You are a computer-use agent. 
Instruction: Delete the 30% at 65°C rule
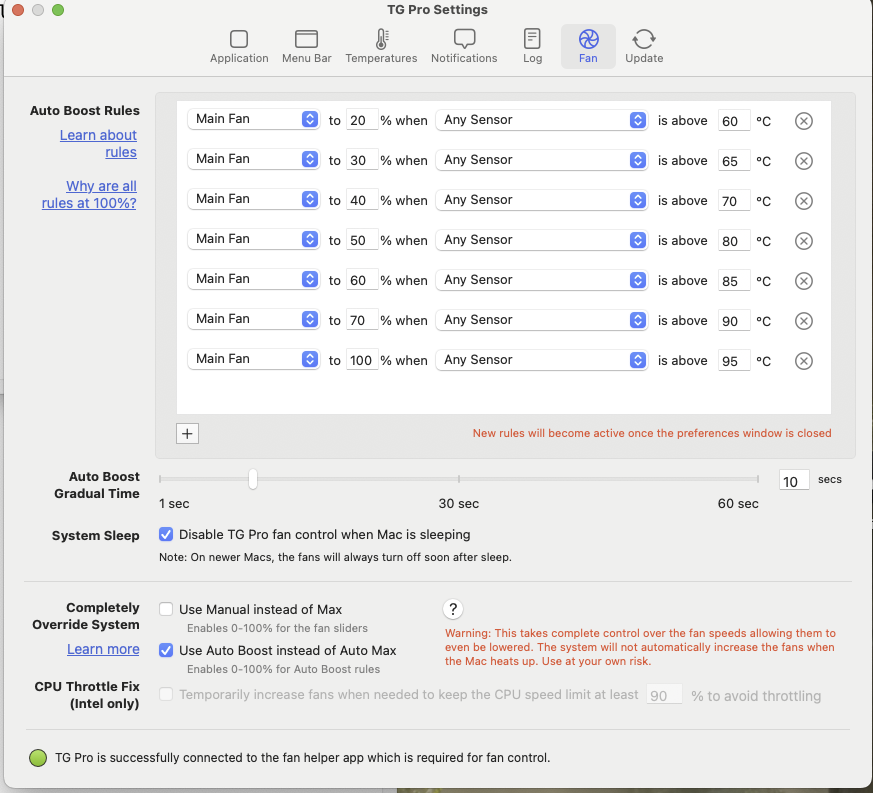[803, 161]
